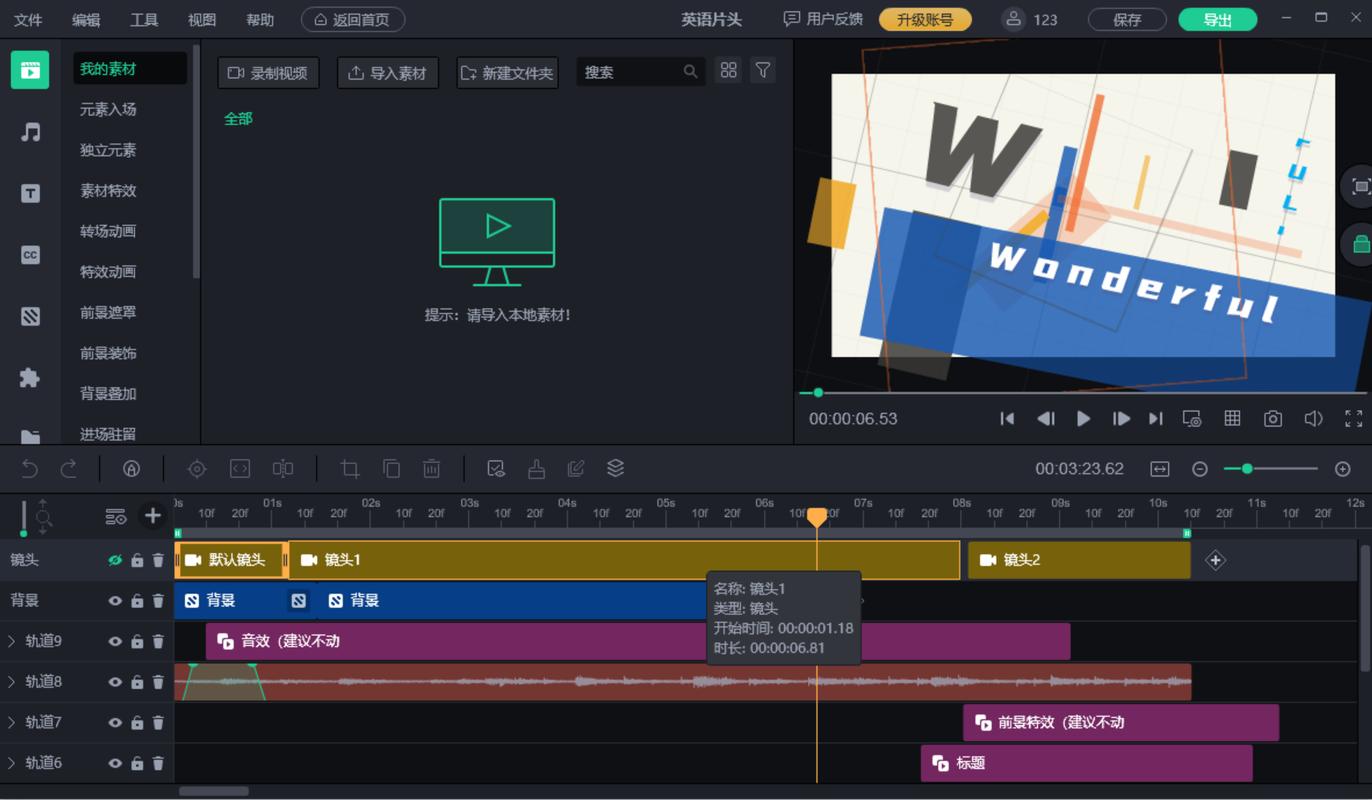The image size is (1372, 800).
Task: Click the Duplicate icon in the timeline toolbar
Action: 392,468
